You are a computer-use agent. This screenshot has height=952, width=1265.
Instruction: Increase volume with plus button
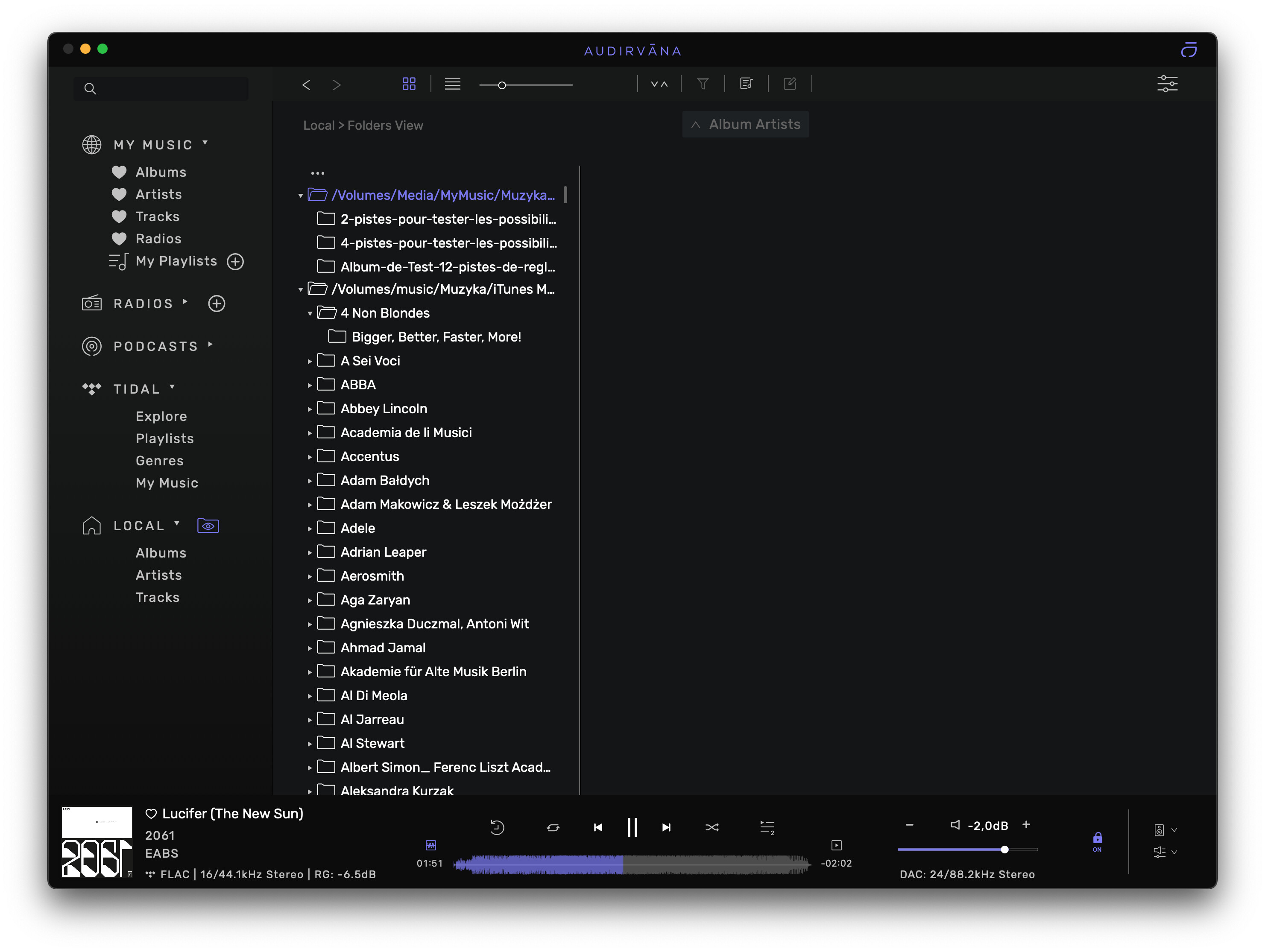click(x=1026, y=824)
